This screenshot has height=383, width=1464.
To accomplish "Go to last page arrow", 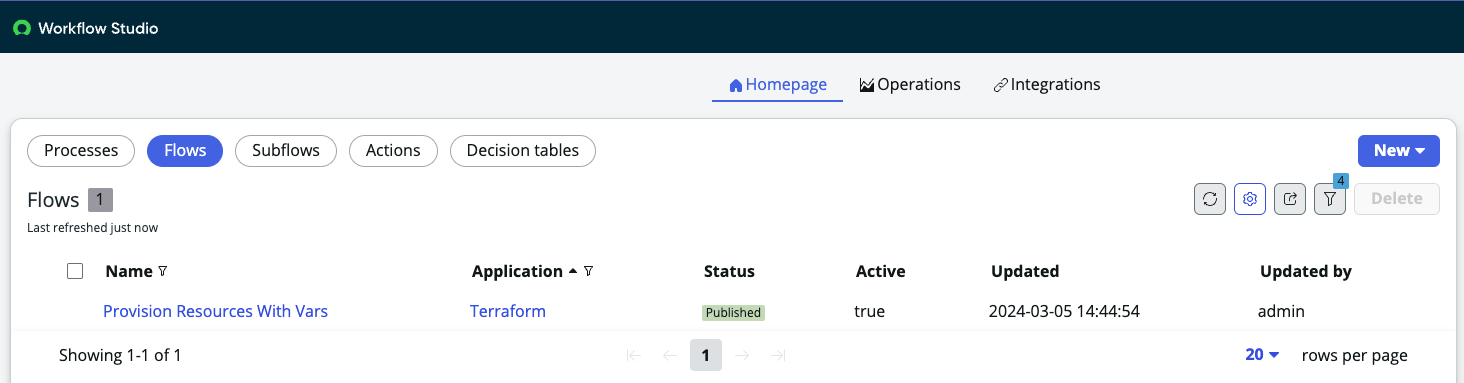I will [779, 355].
